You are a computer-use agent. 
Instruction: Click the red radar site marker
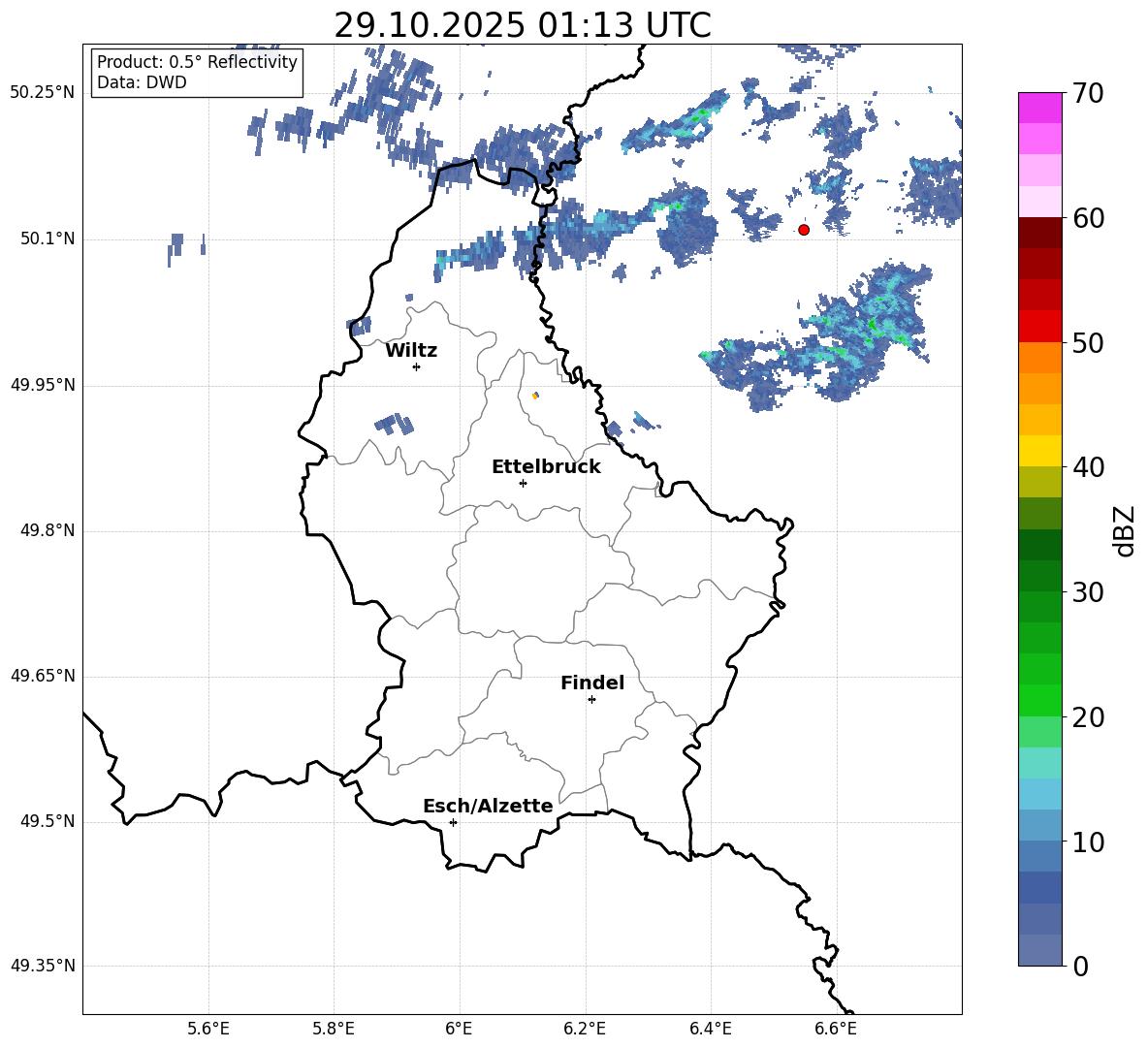804,230
